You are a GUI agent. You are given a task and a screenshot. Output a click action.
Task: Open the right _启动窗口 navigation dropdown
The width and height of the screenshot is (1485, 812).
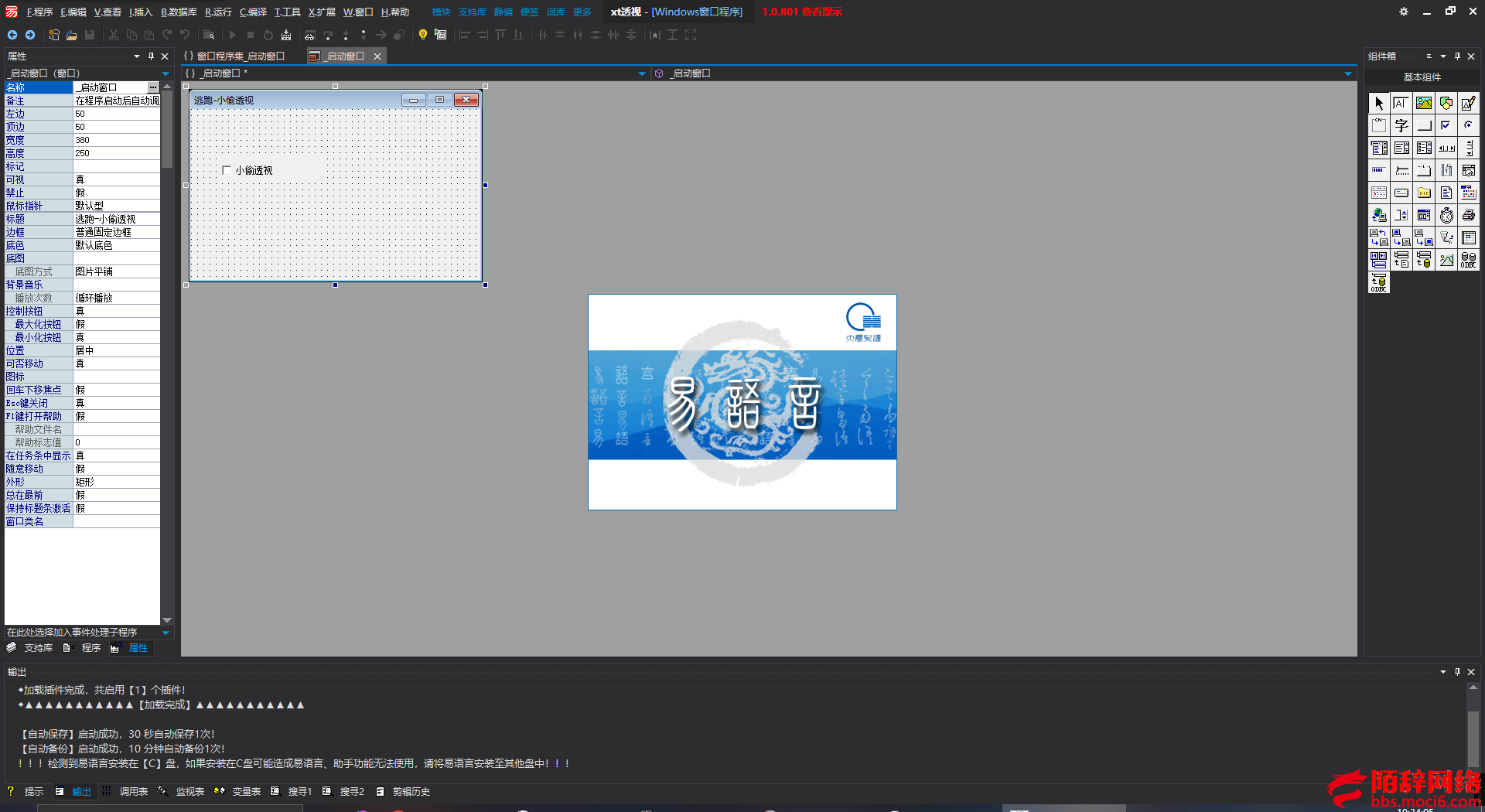(1348, 73)
